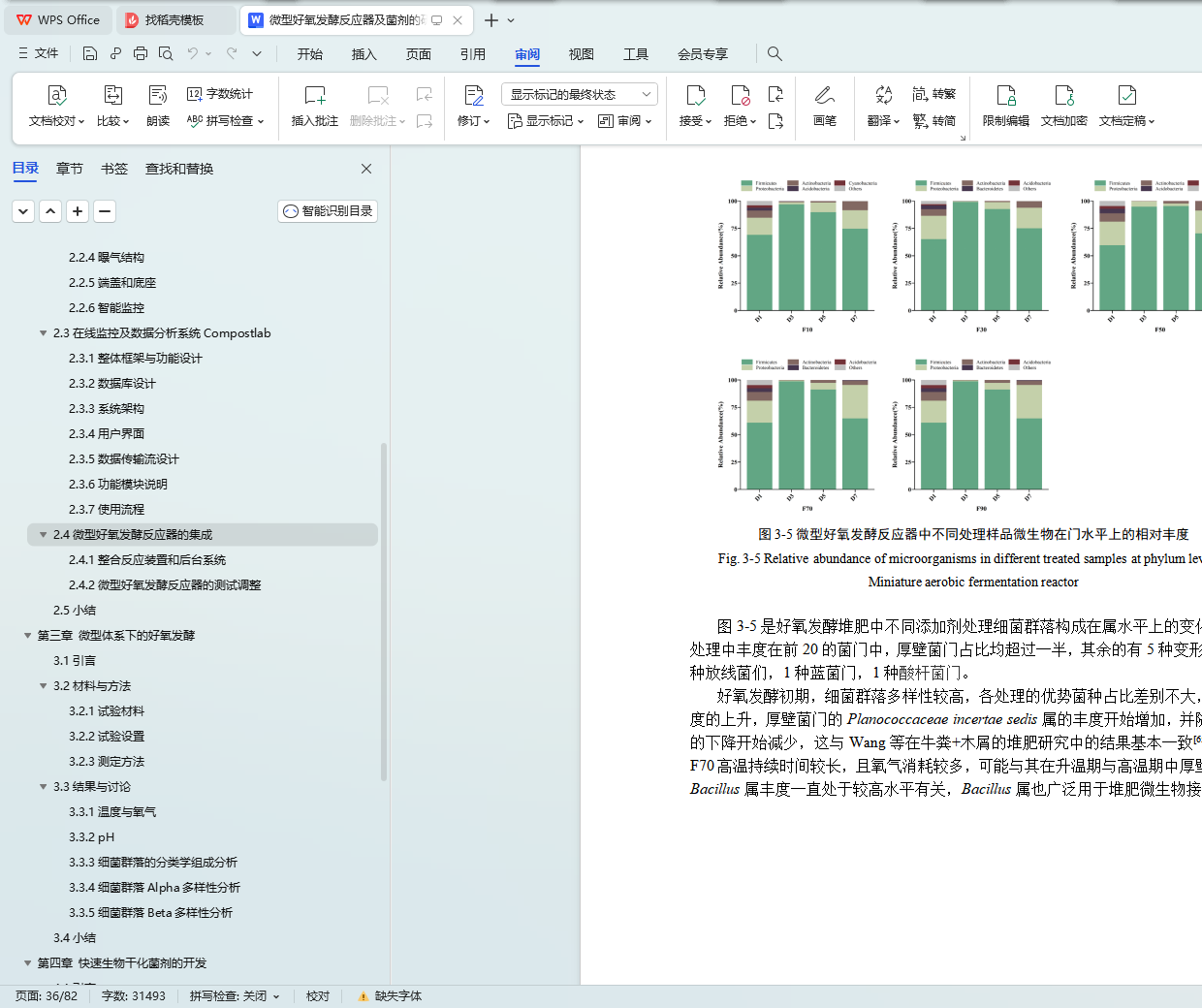The height and width of the screenshot is (1008, 1202).
Task: Open quick access toolbar customize chevron
Action: [x=257, y=53]
